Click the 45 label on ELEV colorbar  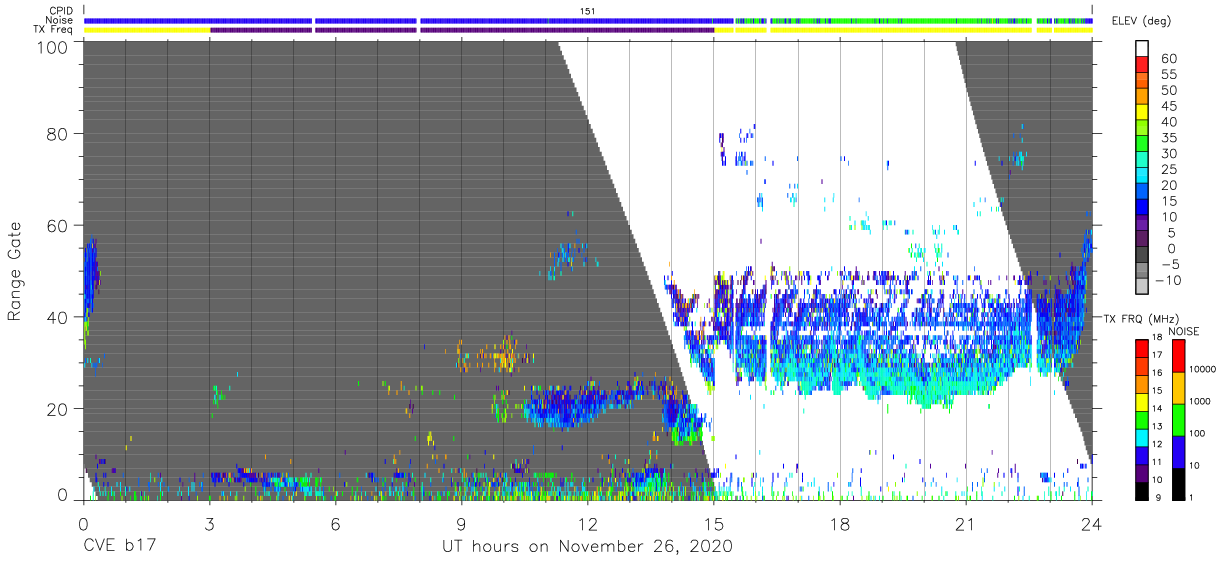(1168, 106)
